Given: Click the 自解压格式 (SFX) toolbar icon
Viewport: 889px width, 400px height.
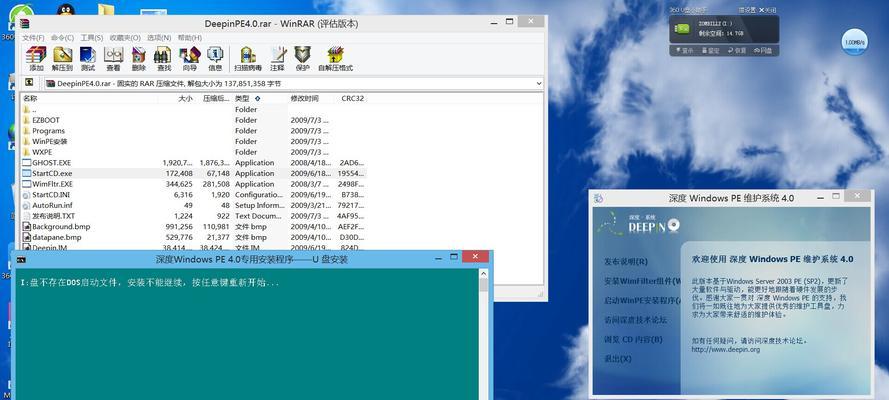Looking at the screenshot, I should click(335, 58).
